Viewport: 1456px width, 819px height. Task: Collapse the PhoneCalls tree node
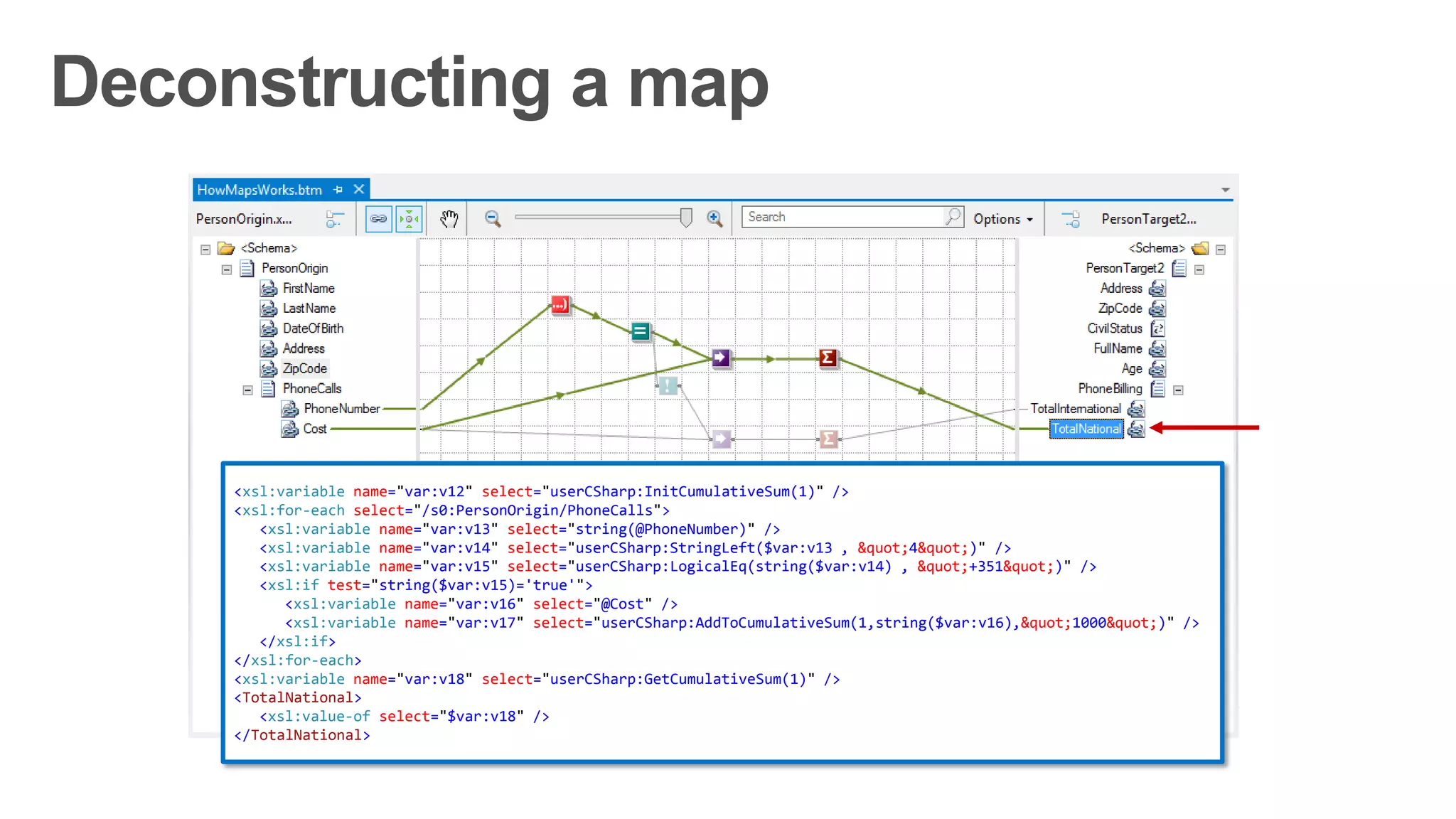[247, 390]
